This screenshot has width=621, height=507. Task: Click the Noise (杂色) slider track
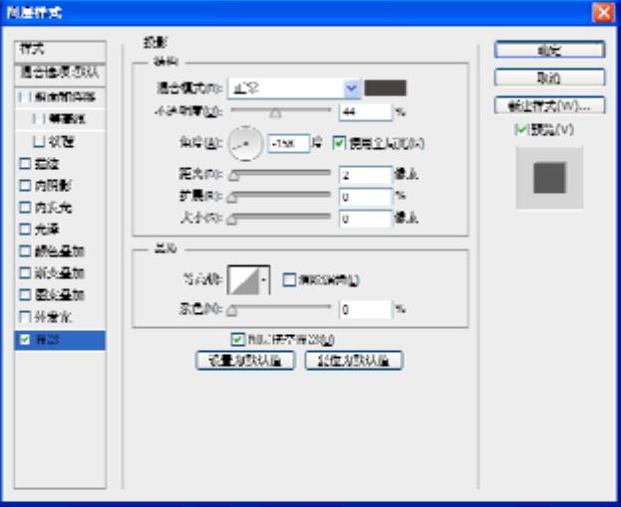point(281,307)
